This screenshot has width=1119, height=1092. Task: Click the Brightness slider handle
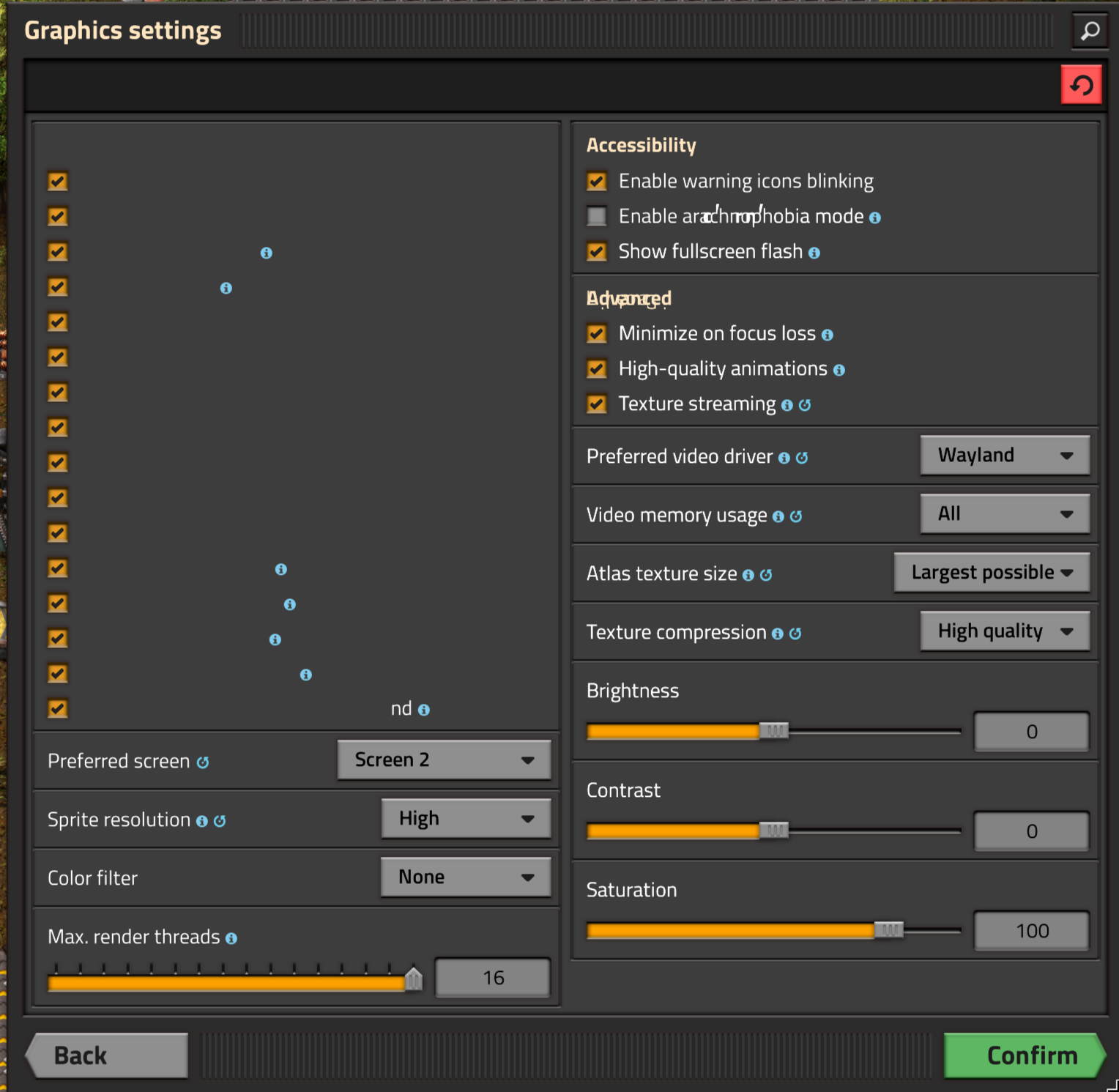pos(773,730)
